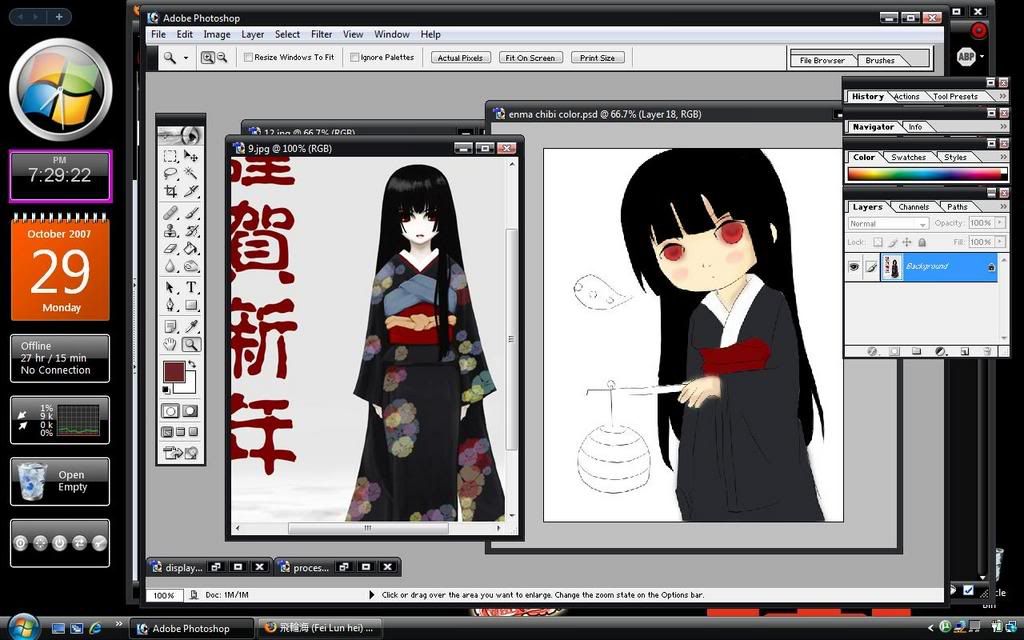Click the foreground color swatch

(x=173, y=372)
